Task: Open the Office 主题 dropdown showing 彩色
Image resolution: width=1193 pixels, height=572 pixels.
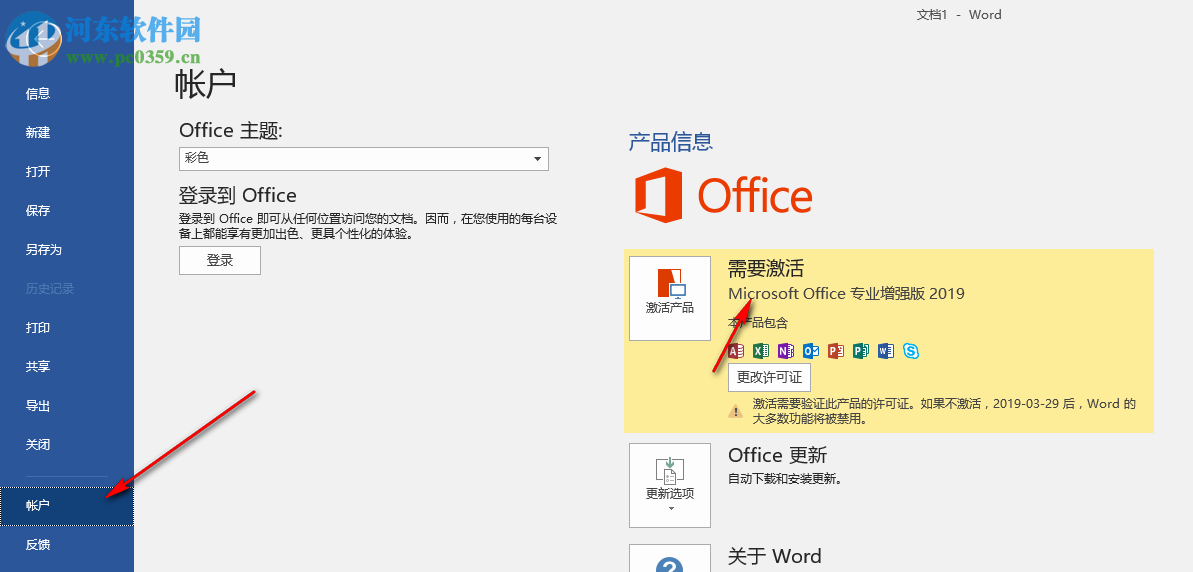Action: (x=364, y=159)
